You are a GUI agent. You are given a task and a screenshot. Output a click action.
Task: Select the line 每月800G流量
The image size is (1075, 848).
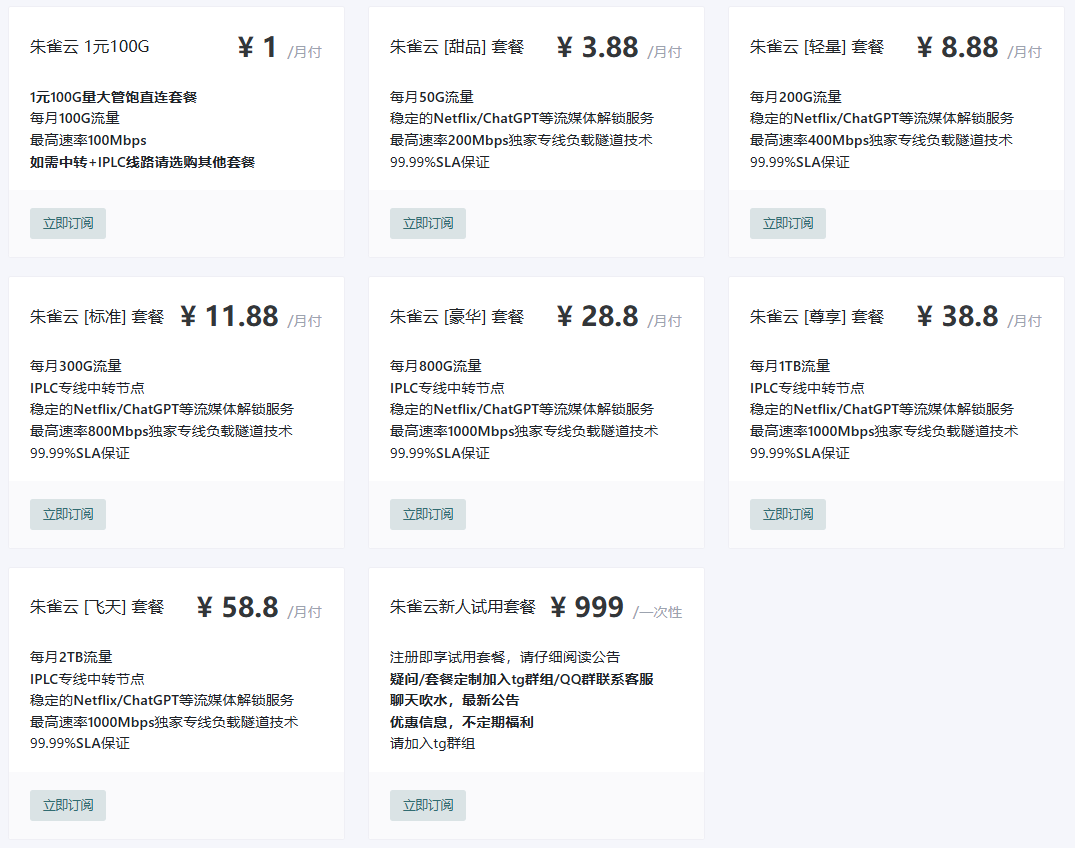click(x=436, y=366)
